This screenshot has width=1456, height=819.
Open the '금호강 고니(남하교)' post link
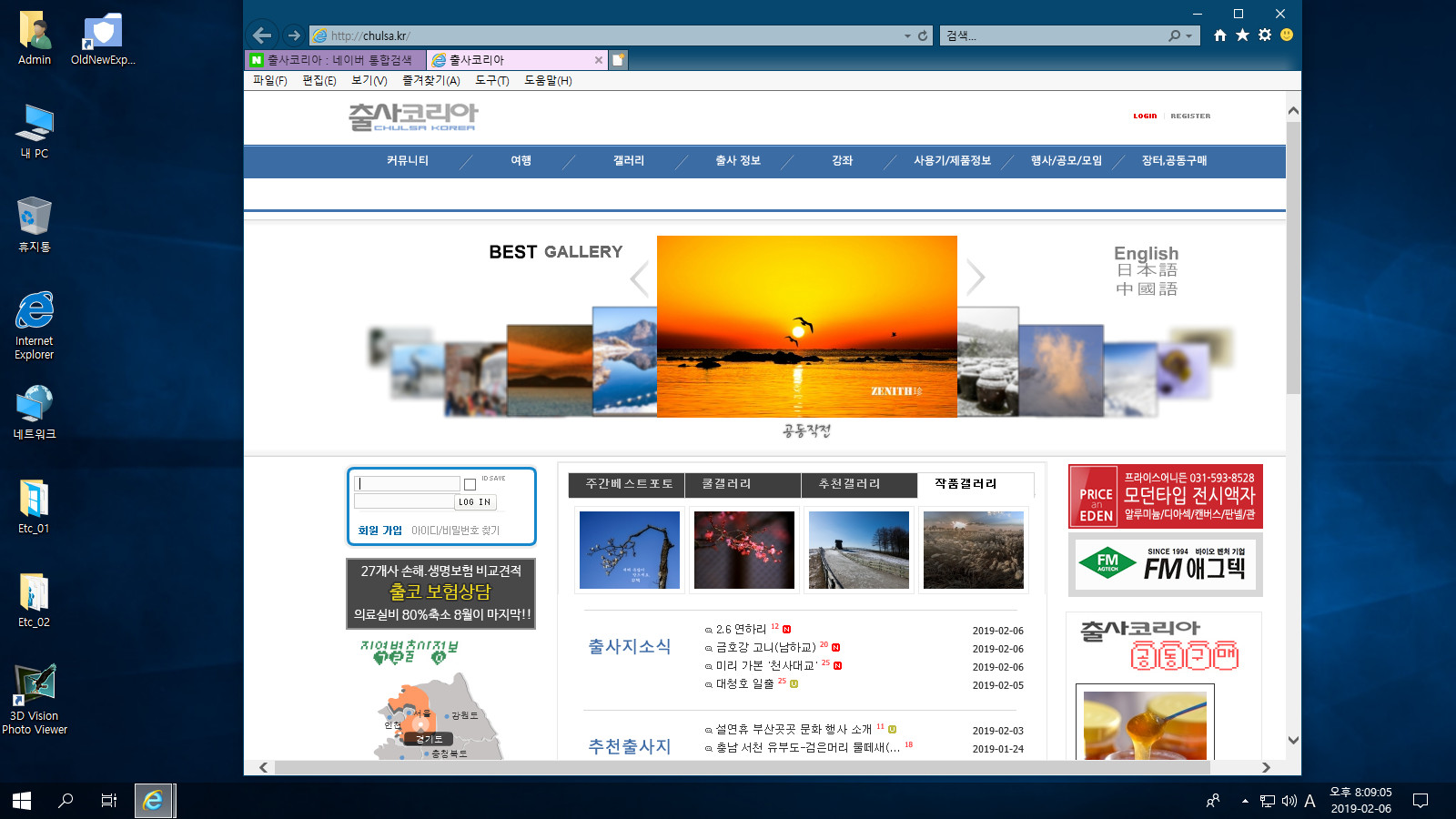pyautogui.click(x=765, y=648)
